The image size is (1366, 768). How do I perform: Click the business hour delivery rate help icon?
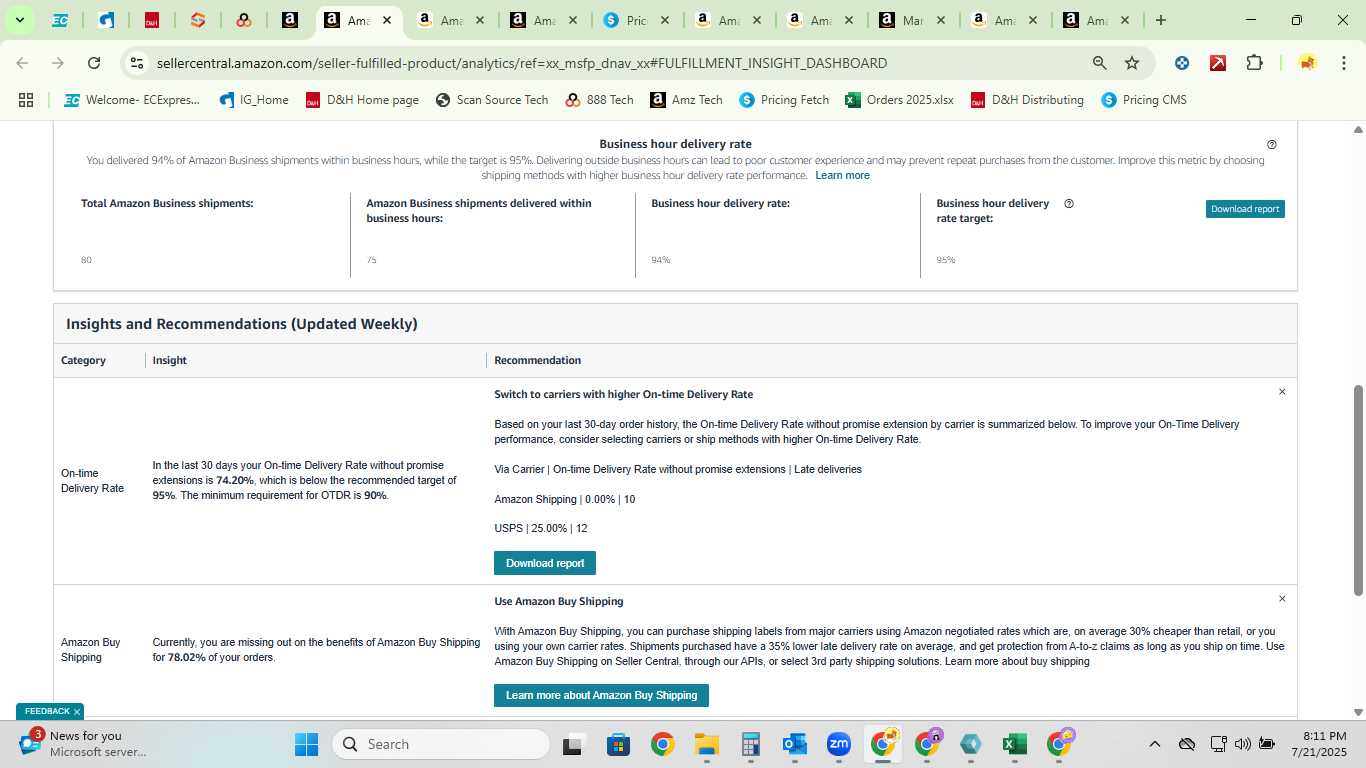pyautogui.click(x=1272, y=145)
